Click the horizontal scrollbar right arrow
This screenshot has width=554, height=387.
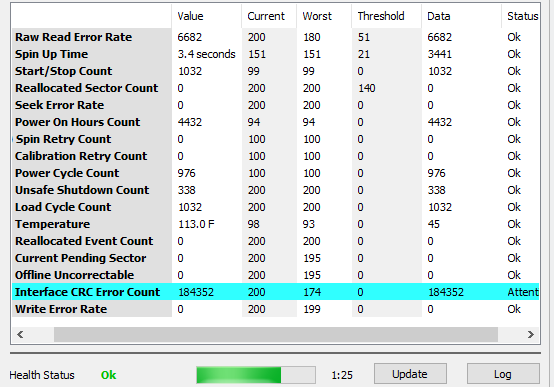(530, 334)
